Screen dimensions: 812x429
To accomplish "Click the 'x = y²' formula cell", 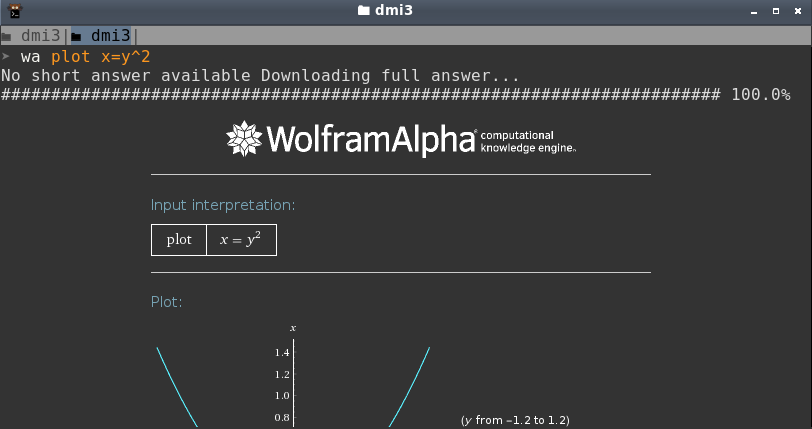I will [241, 240].
